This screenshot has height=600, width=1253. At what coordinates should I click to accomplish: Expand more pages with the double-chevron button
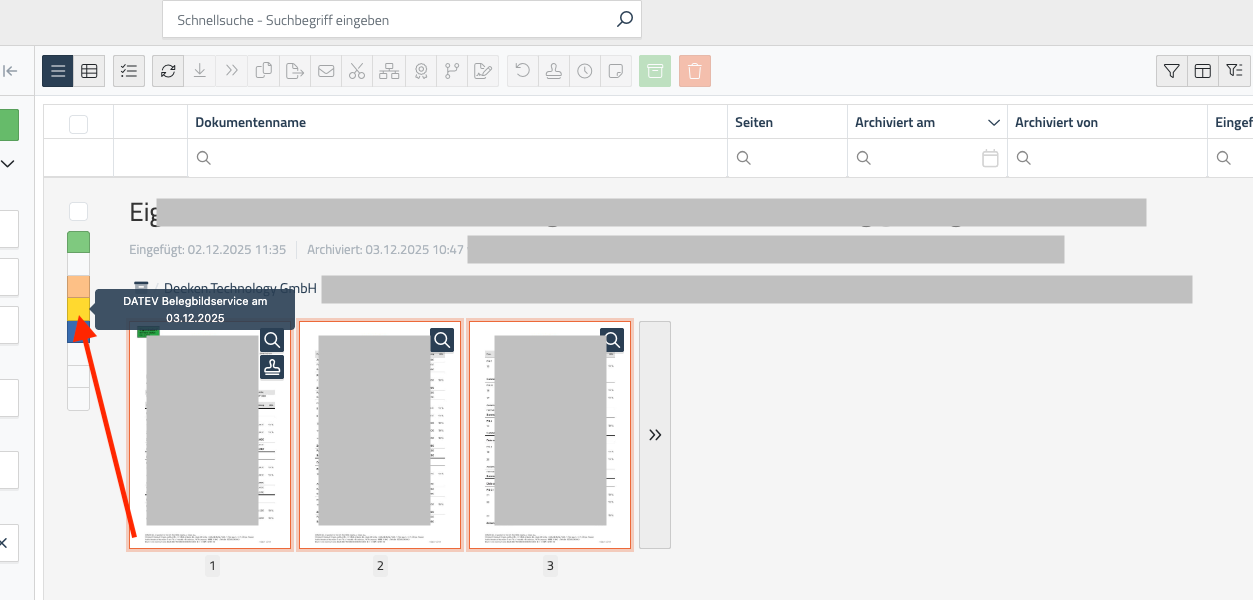tap(655, 435)
